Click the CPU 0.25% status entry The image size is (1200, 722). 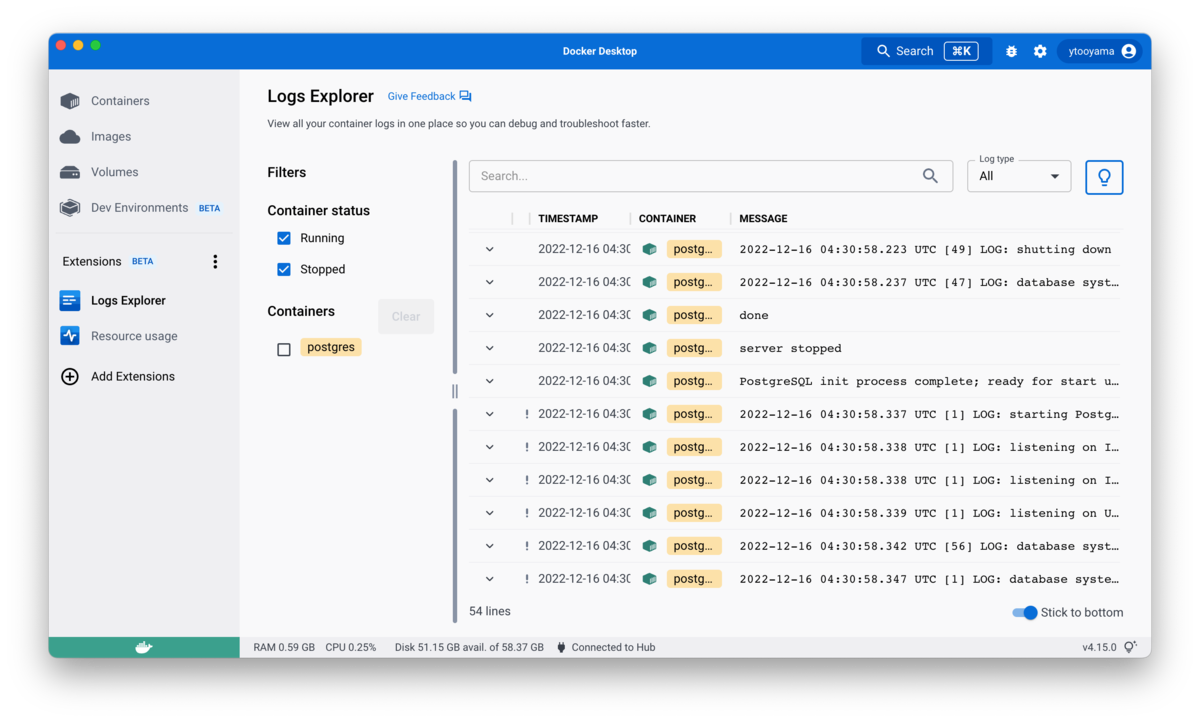(351, 648)
